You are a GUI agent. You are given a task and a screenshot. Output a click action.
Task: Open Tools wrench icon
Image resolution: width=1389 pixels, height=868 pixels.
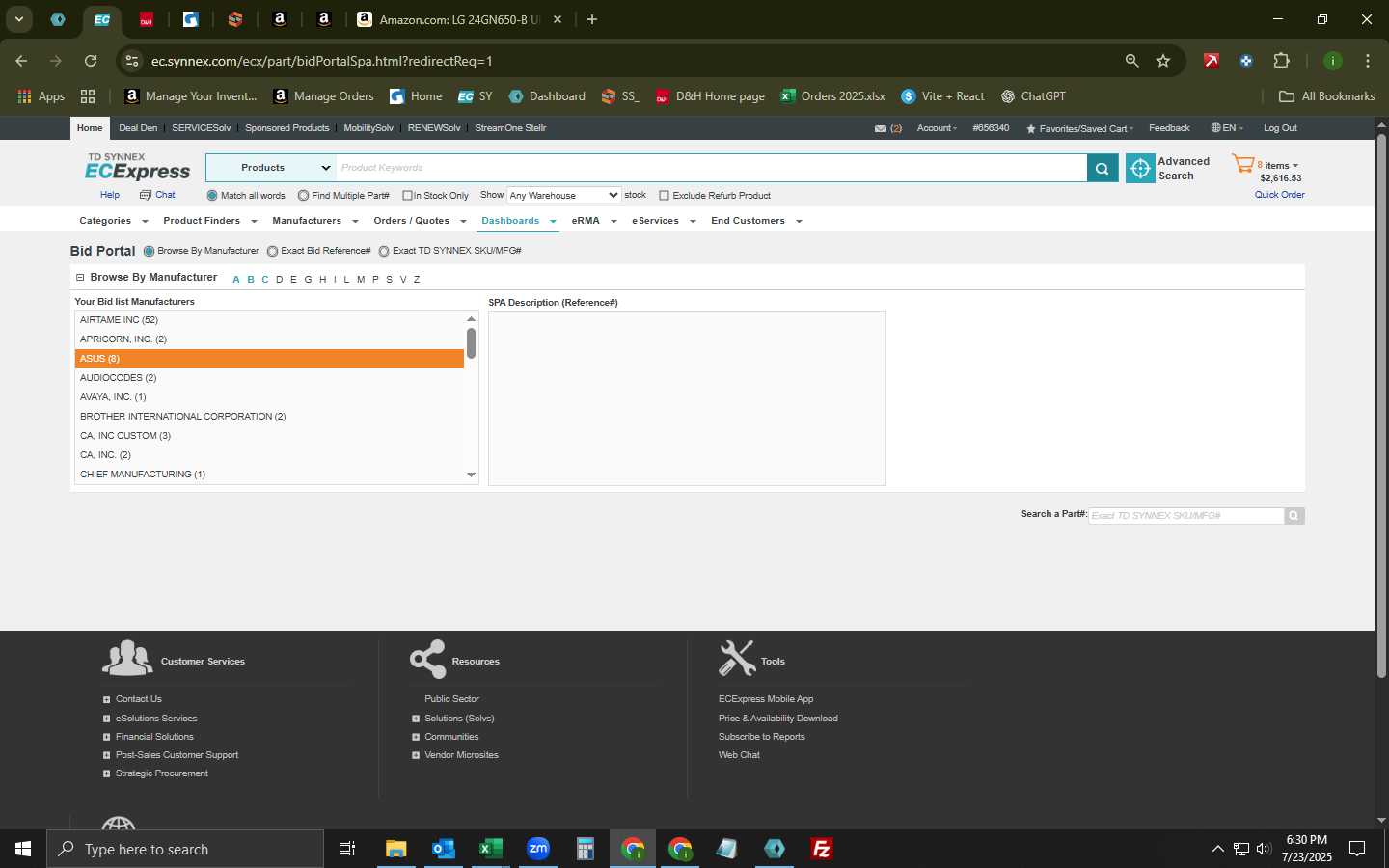coord(737,659)
